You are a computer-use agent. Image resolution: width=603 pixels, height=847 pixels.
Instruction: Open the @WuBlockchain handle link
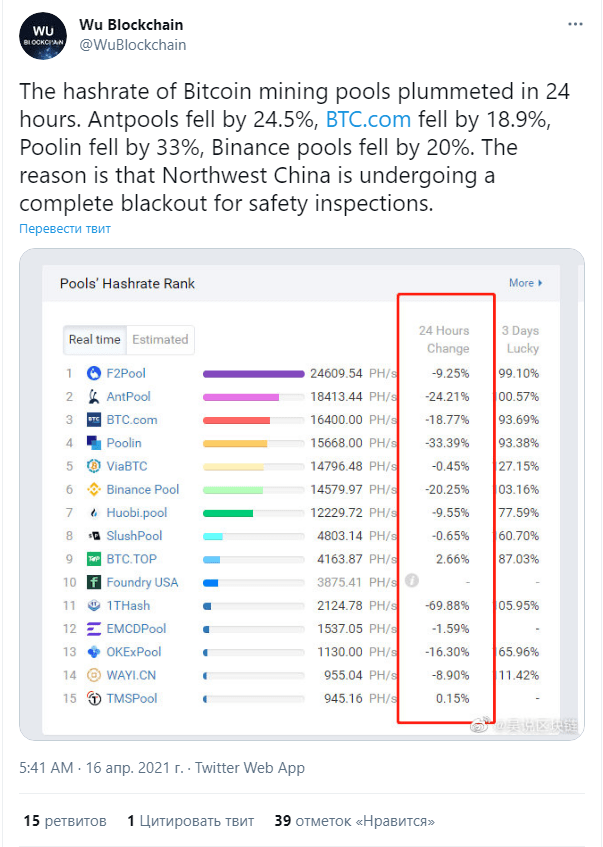pos(133,45)
